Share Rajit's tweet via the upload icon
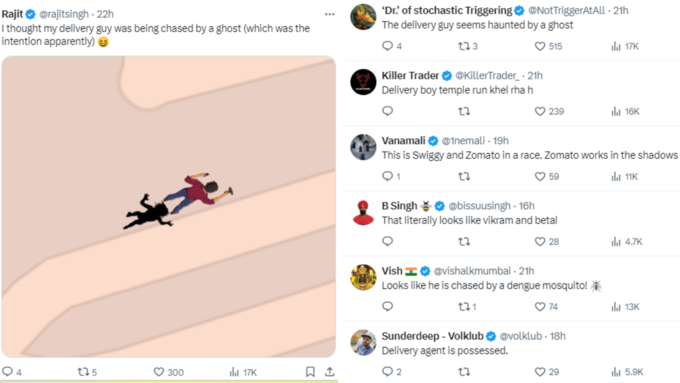 330,372
